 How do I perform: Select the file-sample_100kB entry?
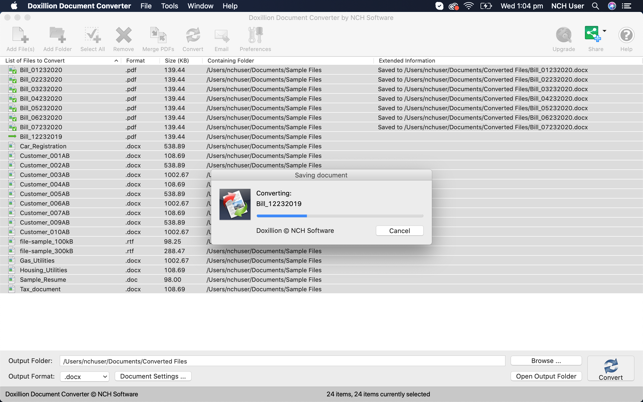coord(46,242)
